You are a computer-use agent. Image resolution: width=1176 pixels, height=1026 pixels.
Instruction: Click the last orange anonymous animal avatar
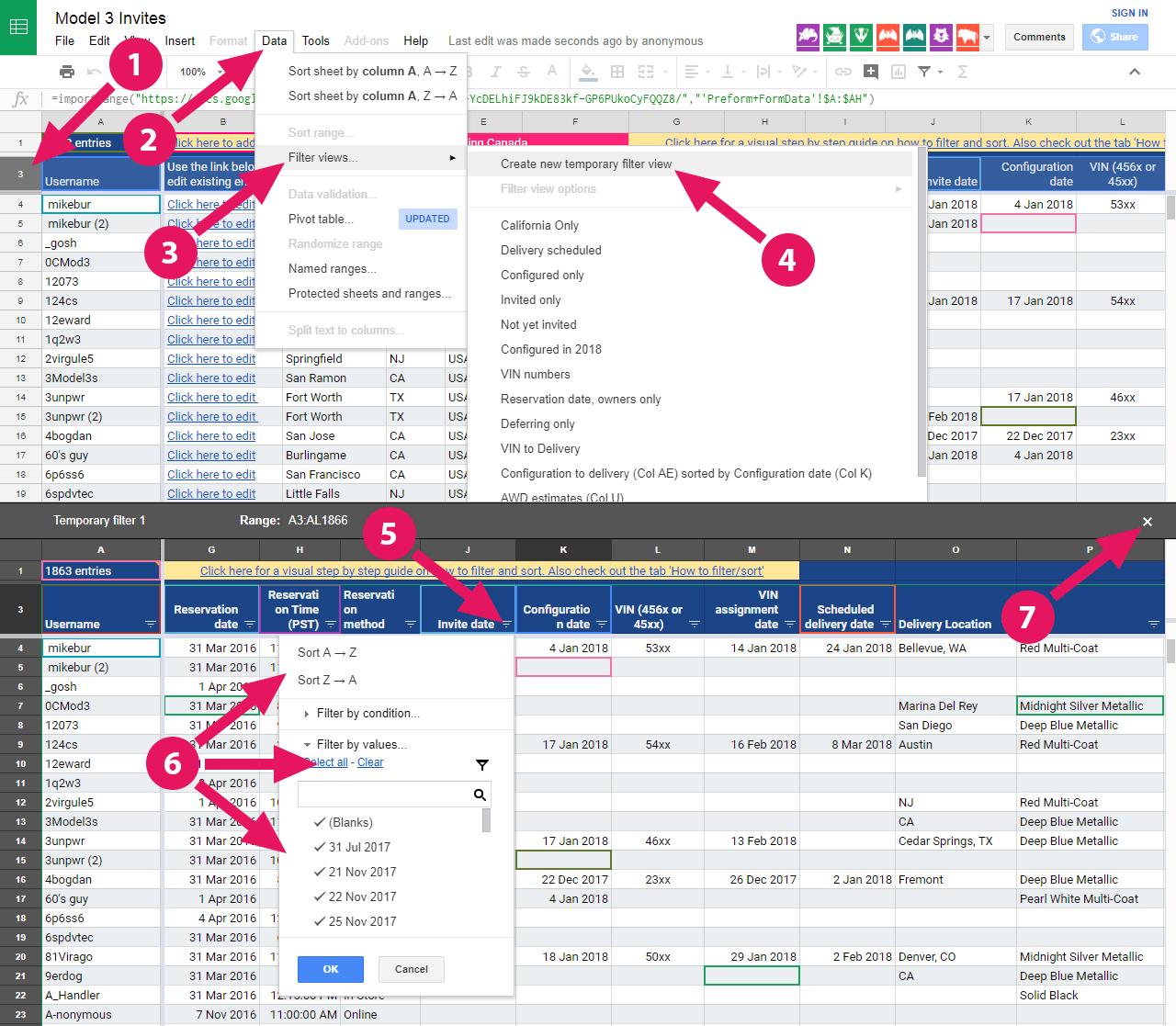[967, 37]
